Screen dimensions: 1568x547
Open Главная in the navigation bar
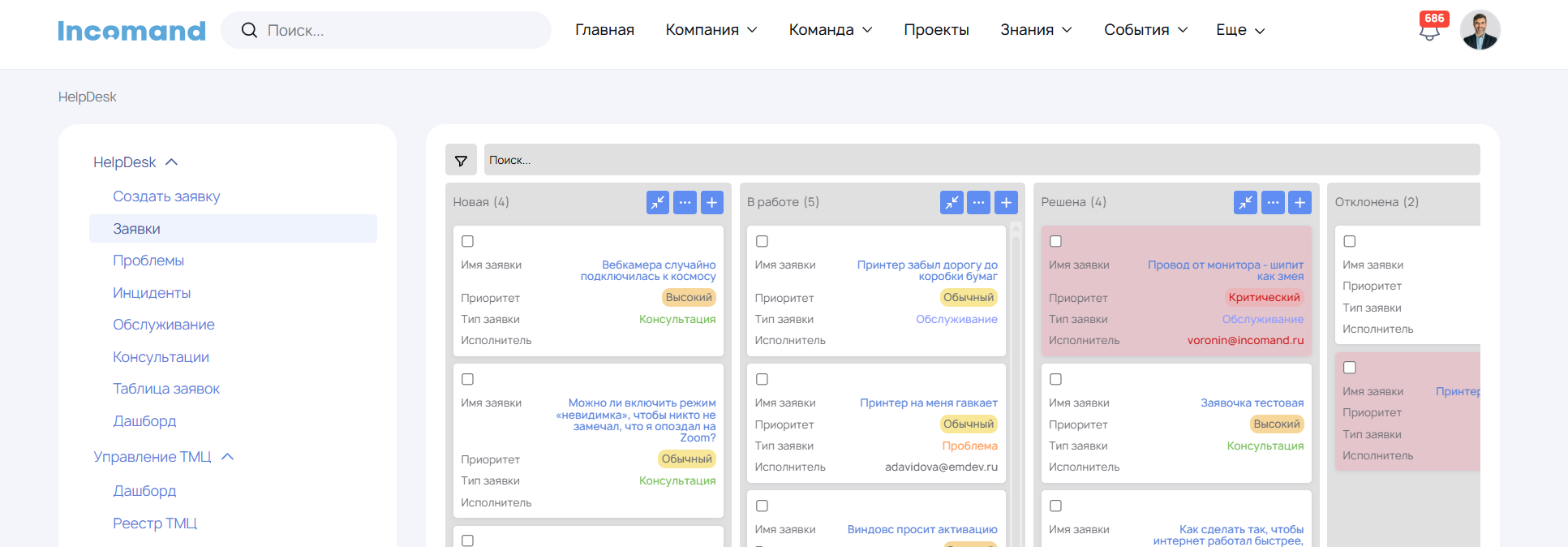tap(604, 30)
